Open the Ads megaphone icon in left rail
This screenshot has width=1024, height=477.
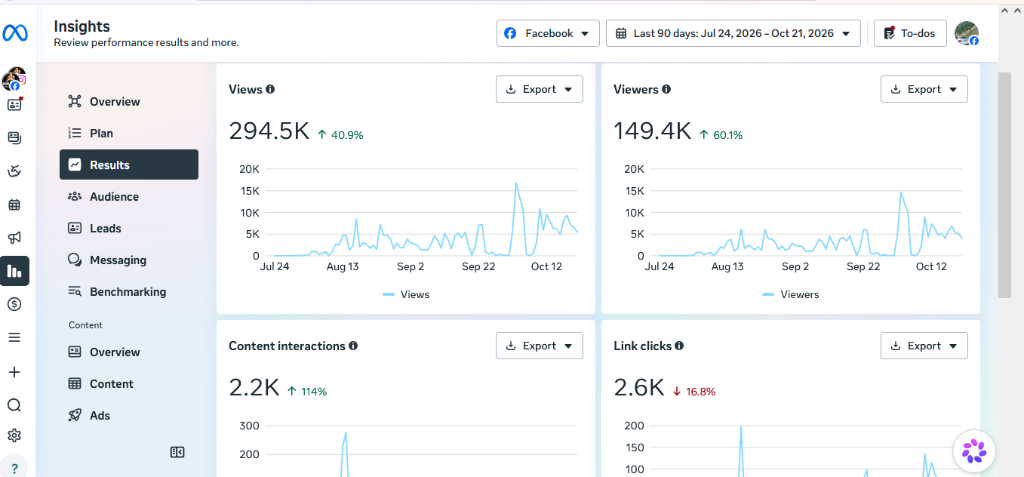[x=14, y=238]
